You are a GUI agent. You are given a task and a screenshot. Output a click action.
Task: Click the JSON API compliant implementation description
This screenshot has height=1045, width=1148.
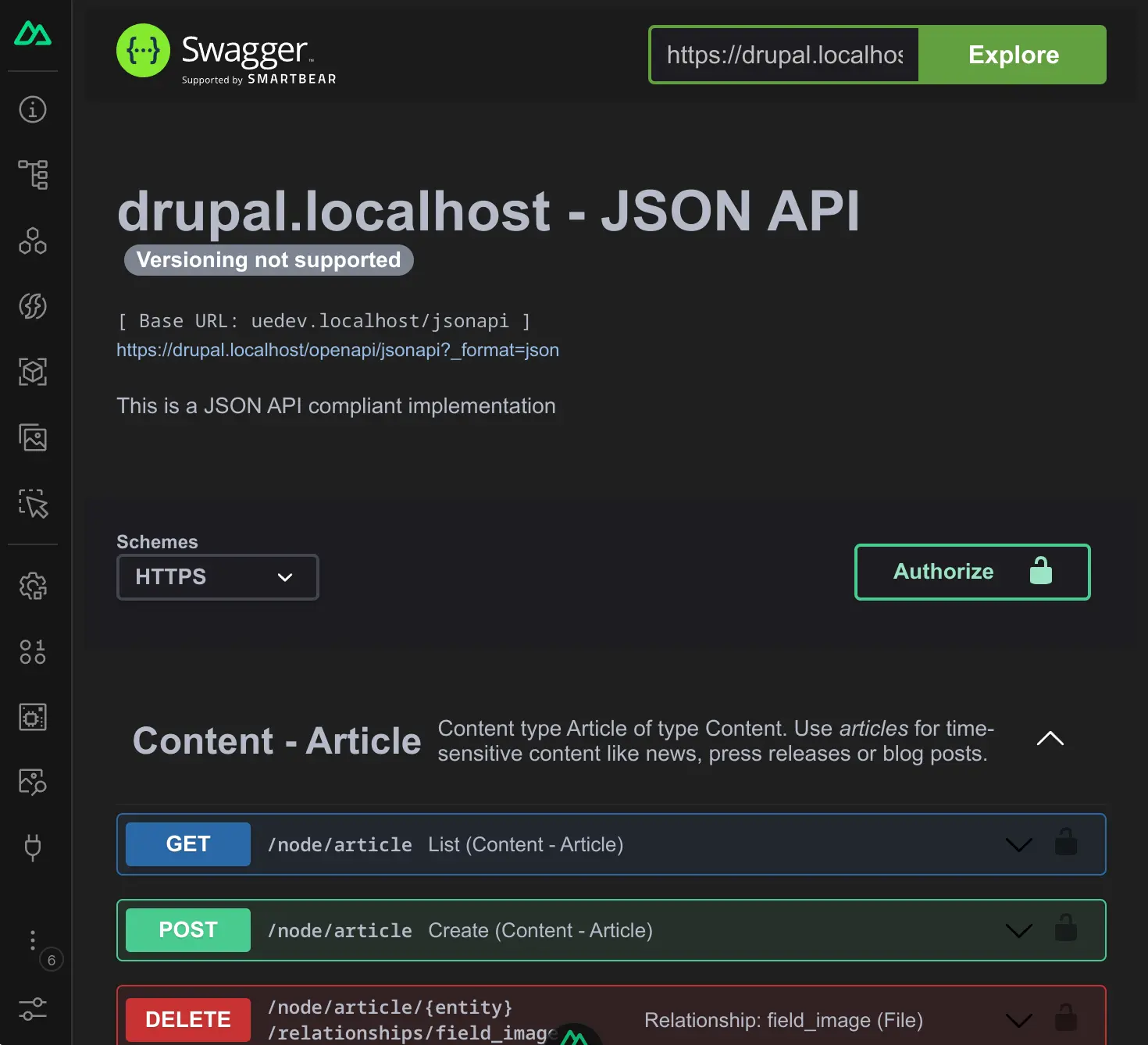click(336, 406)
